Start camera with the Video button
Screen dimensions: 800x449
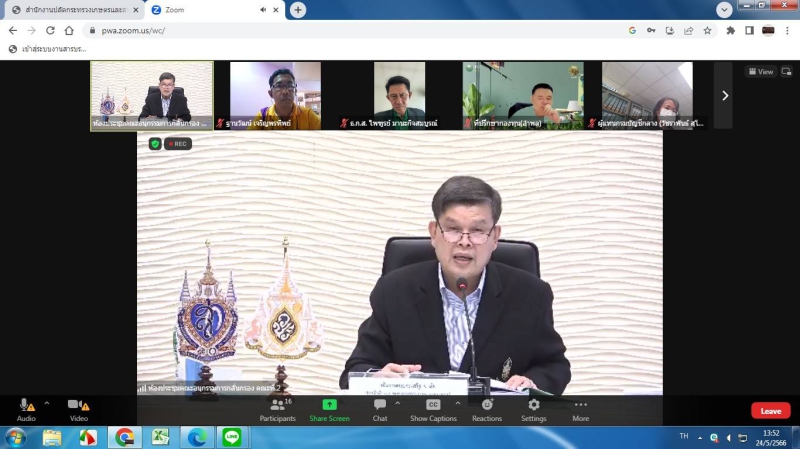pos(77,406)
